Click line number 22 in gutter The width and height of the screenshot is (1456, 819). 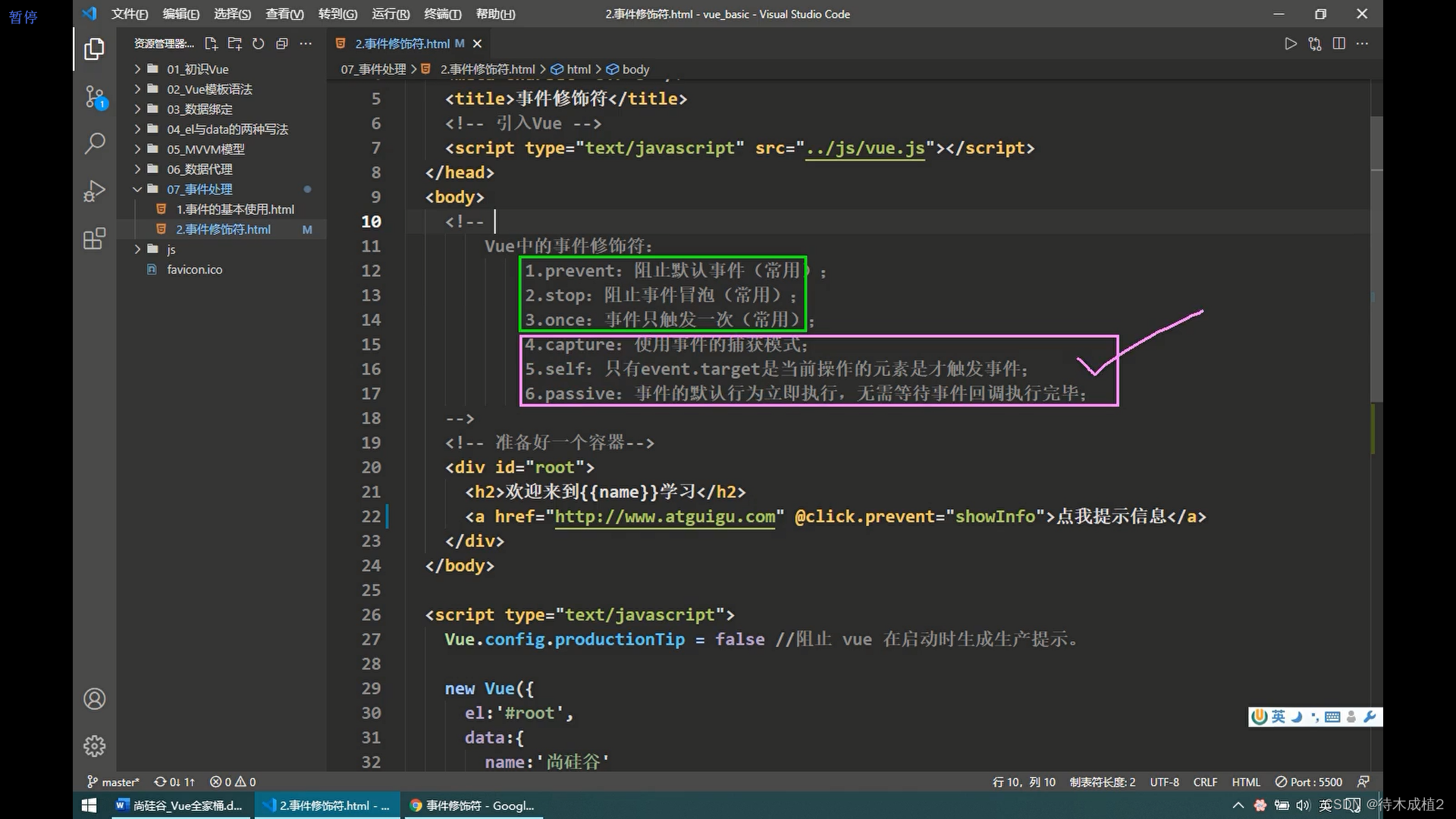371,516
